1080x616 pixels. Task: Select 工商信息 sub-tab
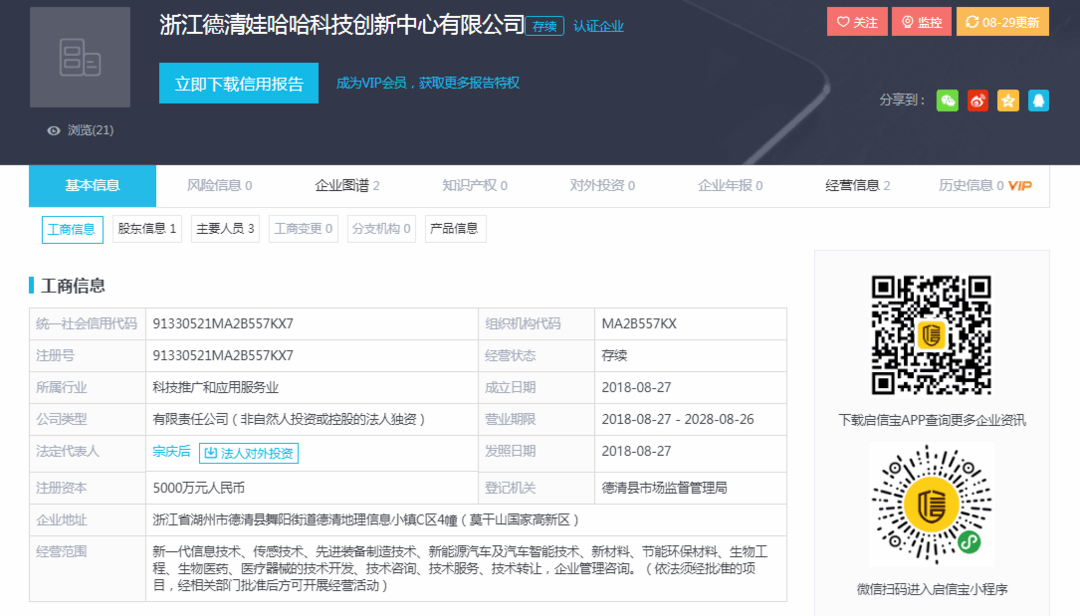click(x=72, y=229)
